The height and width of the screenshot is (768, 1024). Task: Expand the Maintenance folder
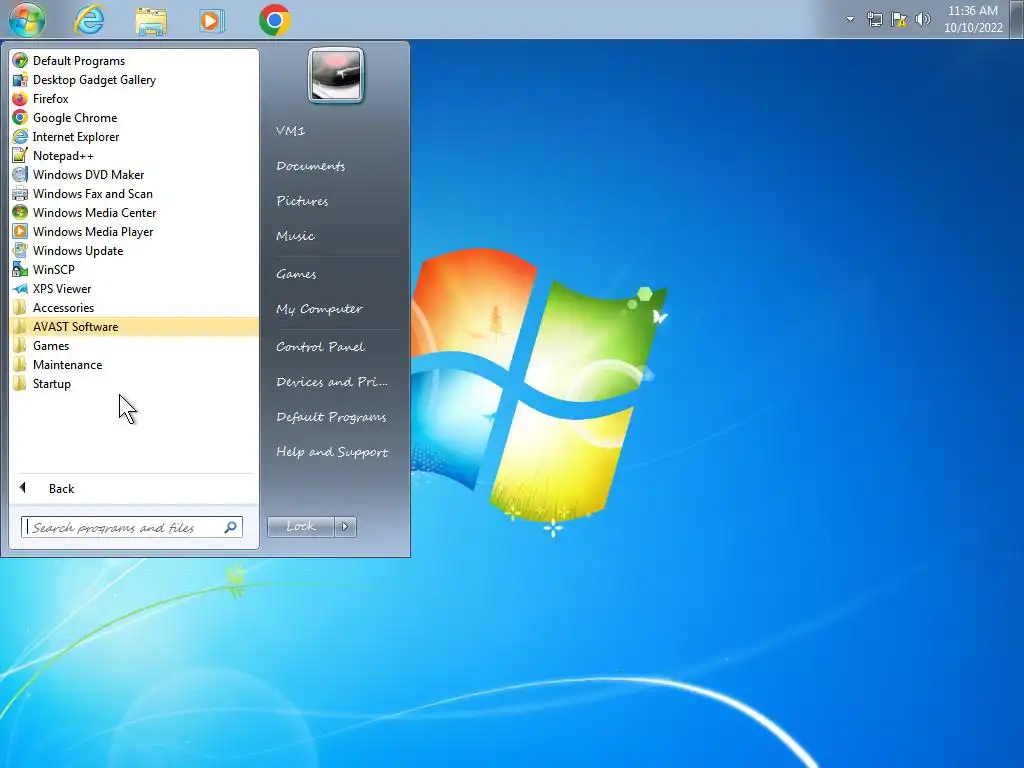[134, 364]
